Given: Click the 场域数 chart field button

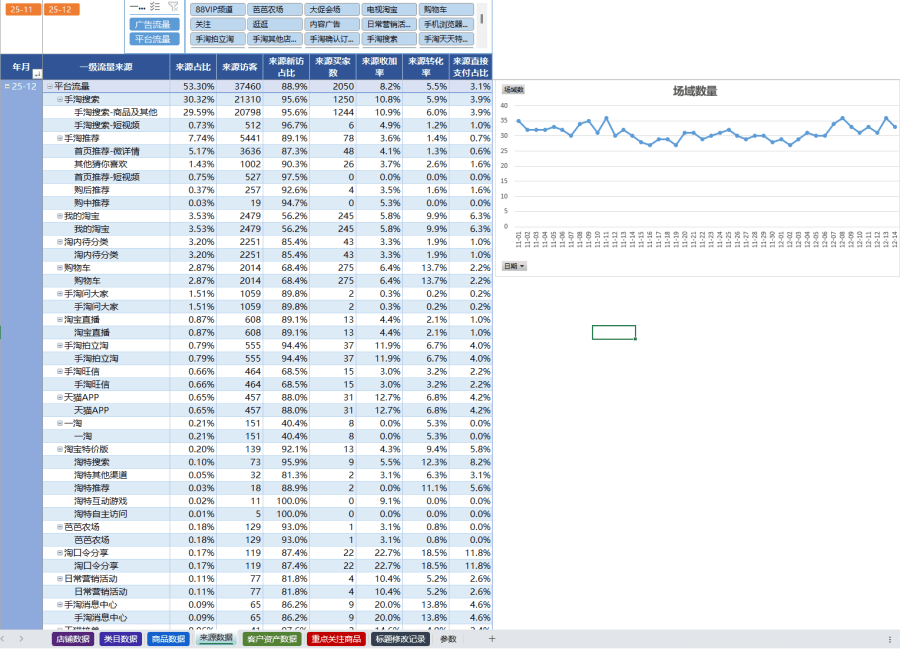Looking at the screenshot, I should [x=513, y=90].
